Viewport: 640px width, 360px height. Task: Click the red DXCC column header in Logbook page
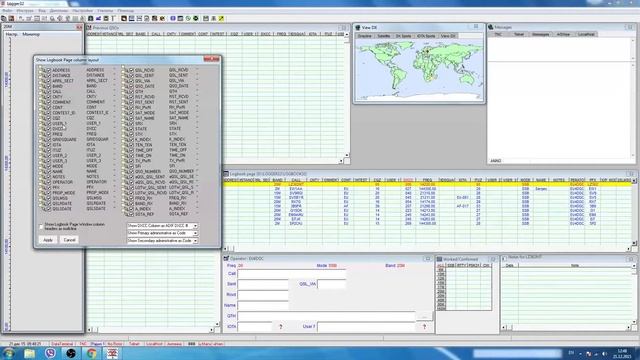click(408, 180)
